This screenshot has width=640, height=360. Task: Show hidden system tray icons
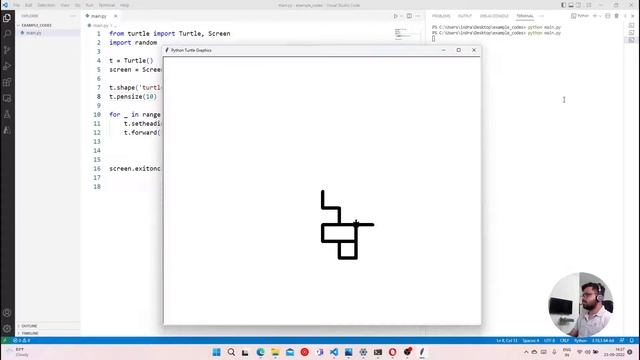tap(526, 352)
